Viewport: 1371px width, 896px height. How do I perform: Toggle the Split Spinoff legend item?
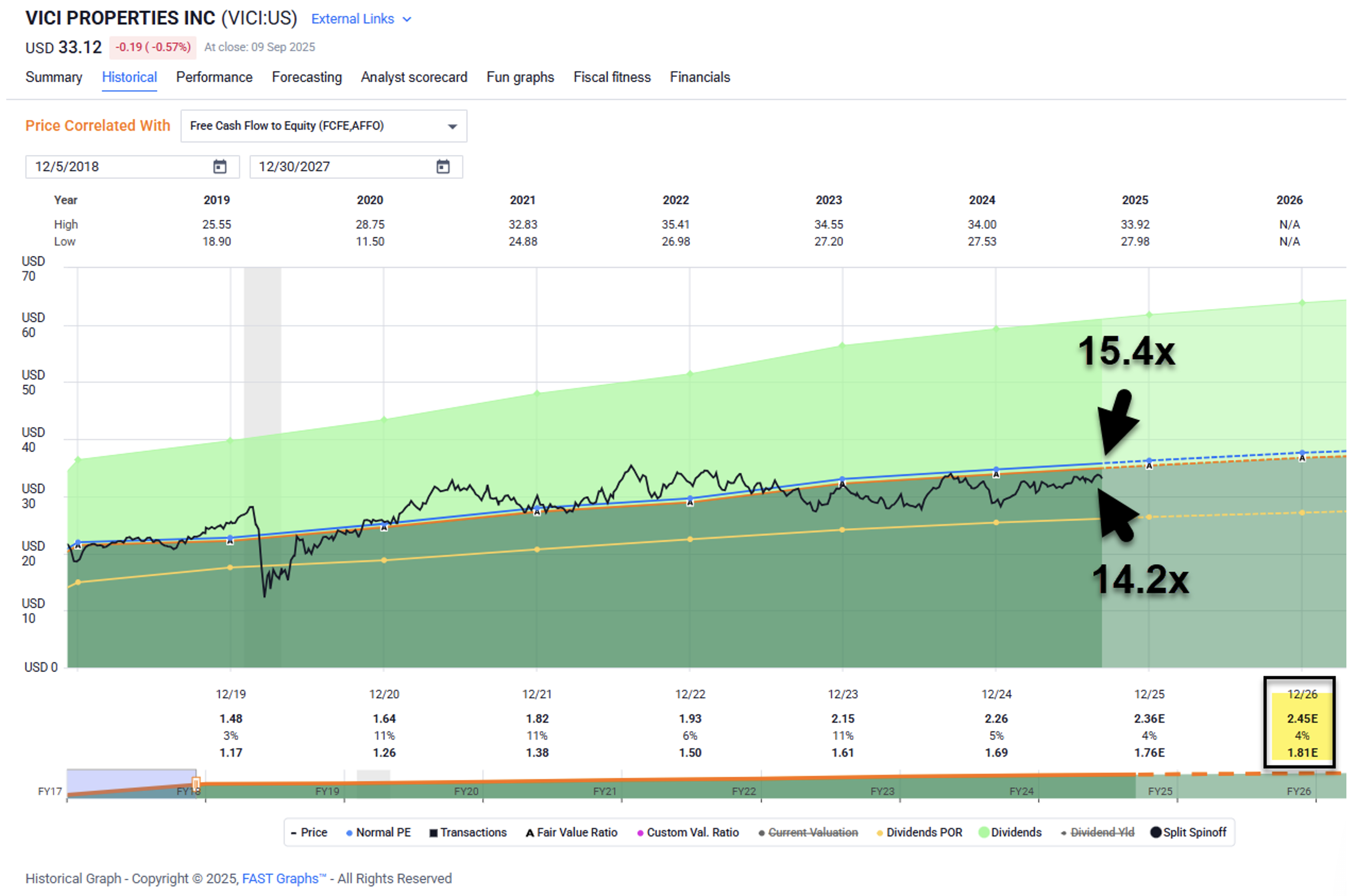(1189, 833)
